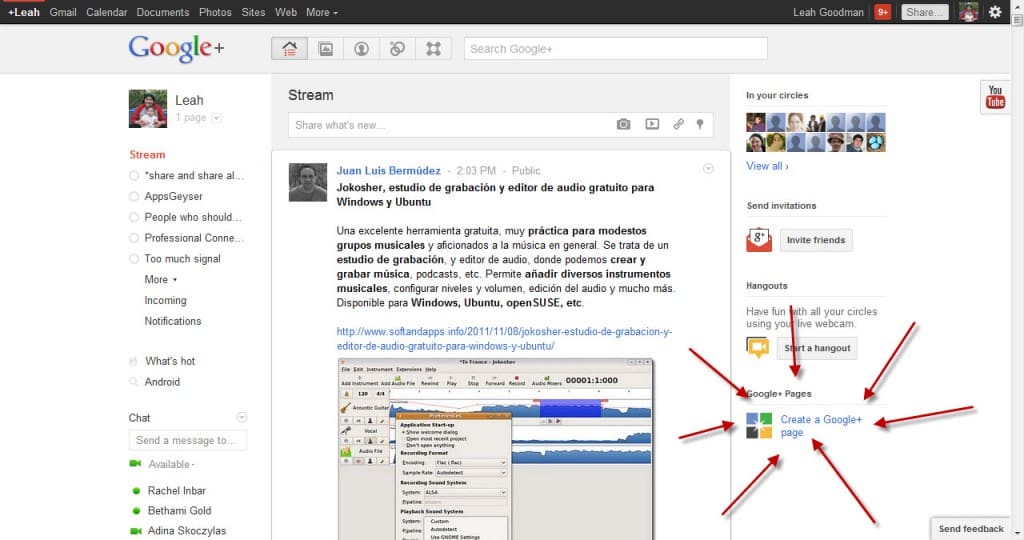The height and width of the screenshot is (540, 1024).
Task: Click the Start a hangout button
Action: click(x=817, y=348)
